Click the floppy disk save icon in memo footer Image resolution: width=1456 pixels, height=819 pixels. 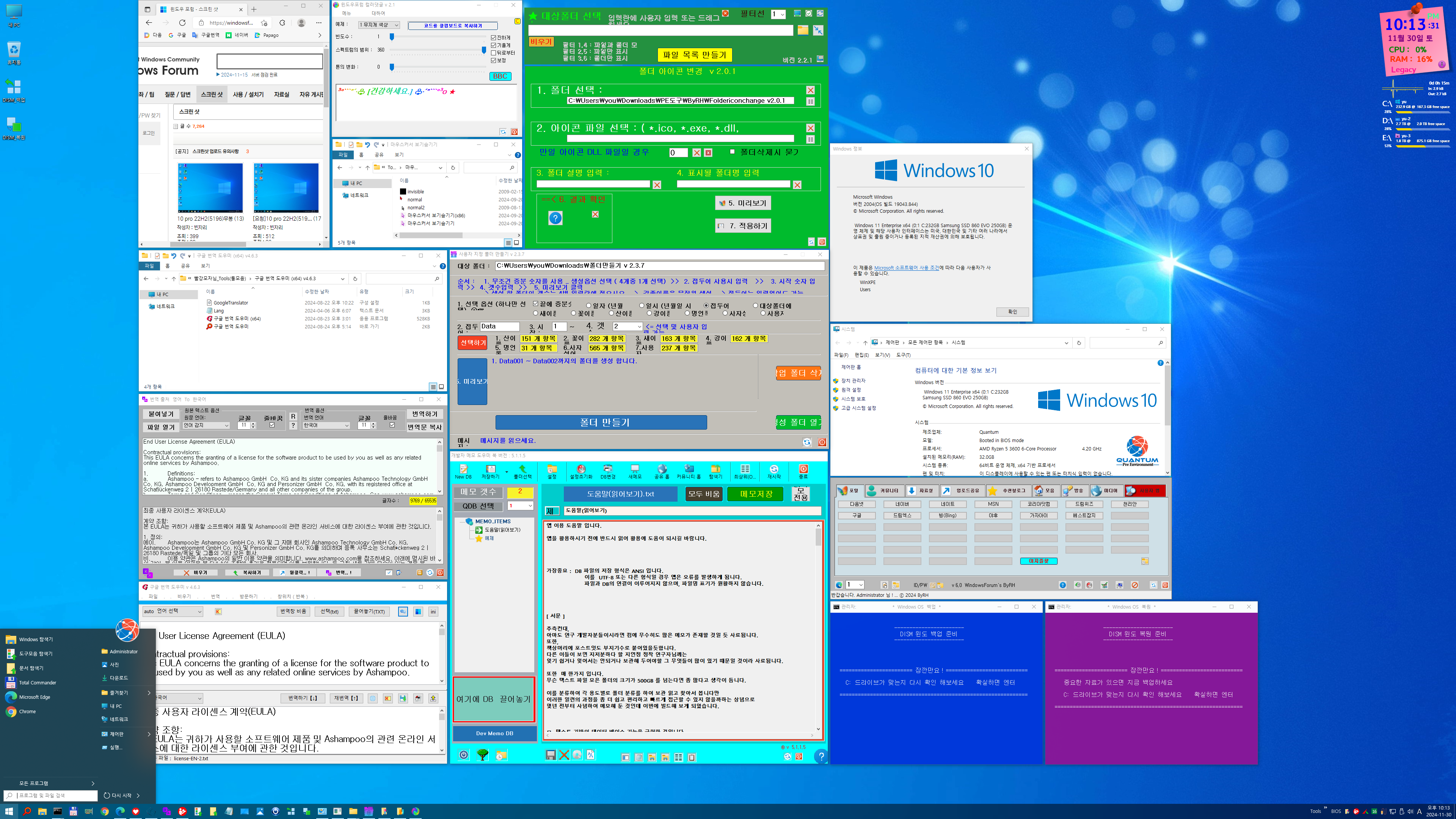(x=551, y=755)
